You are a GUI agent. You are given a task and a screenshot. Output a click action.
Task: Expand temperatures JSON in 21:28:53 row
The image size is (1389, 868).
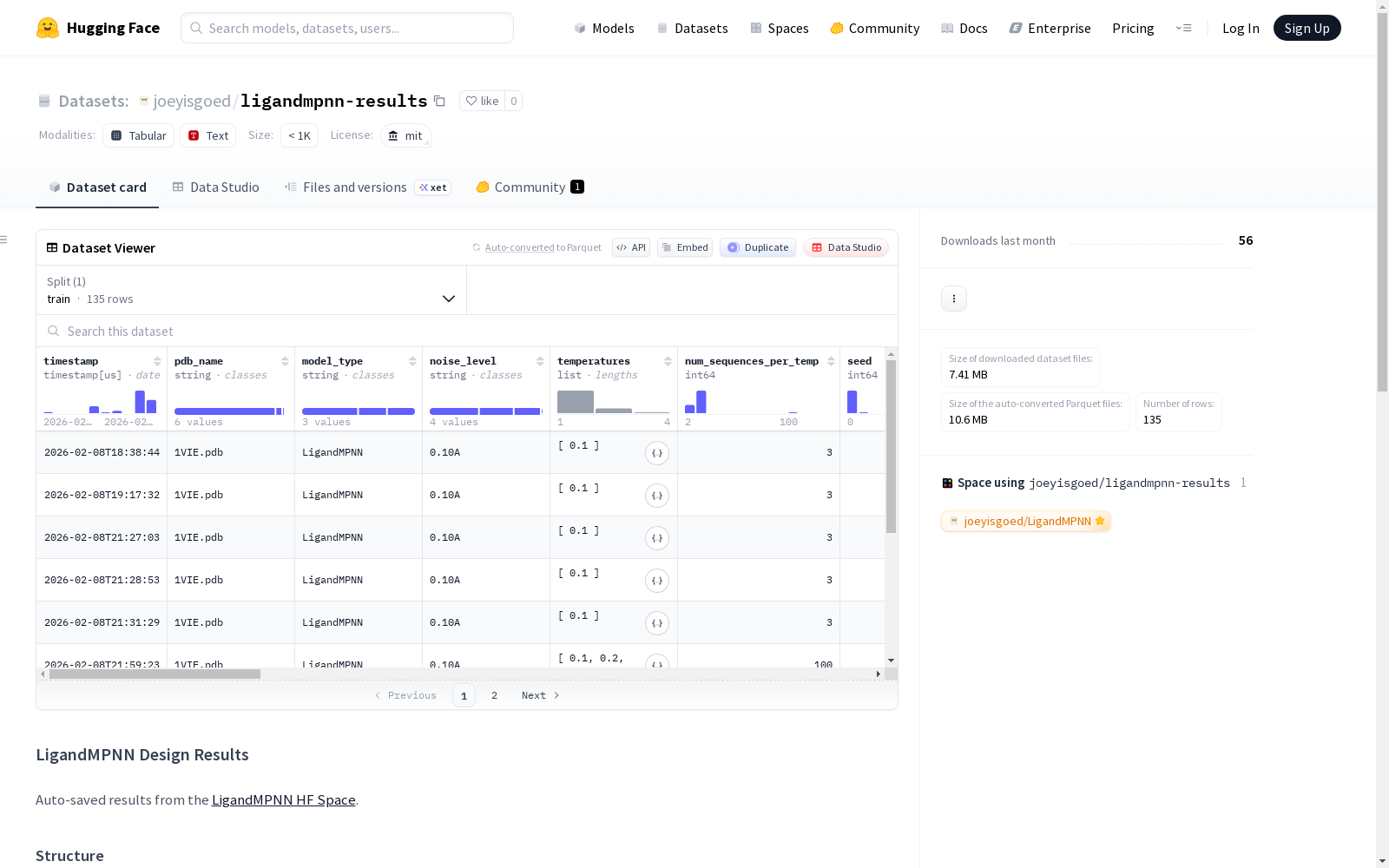(x=657, y=581)
